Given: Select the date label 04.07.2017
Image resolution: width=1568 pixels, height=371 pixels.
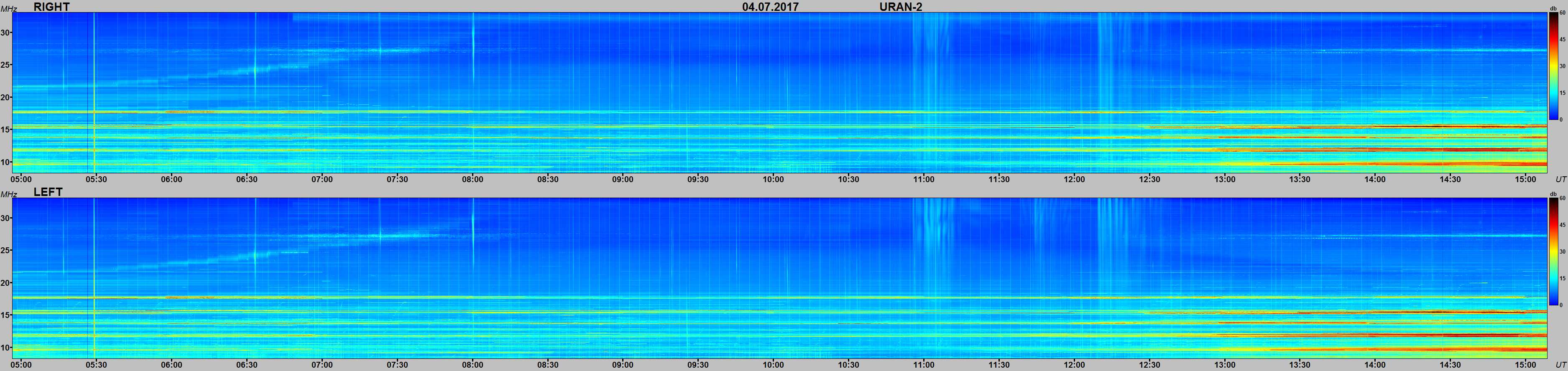Looking at the screenshot, I should [770, 7].
